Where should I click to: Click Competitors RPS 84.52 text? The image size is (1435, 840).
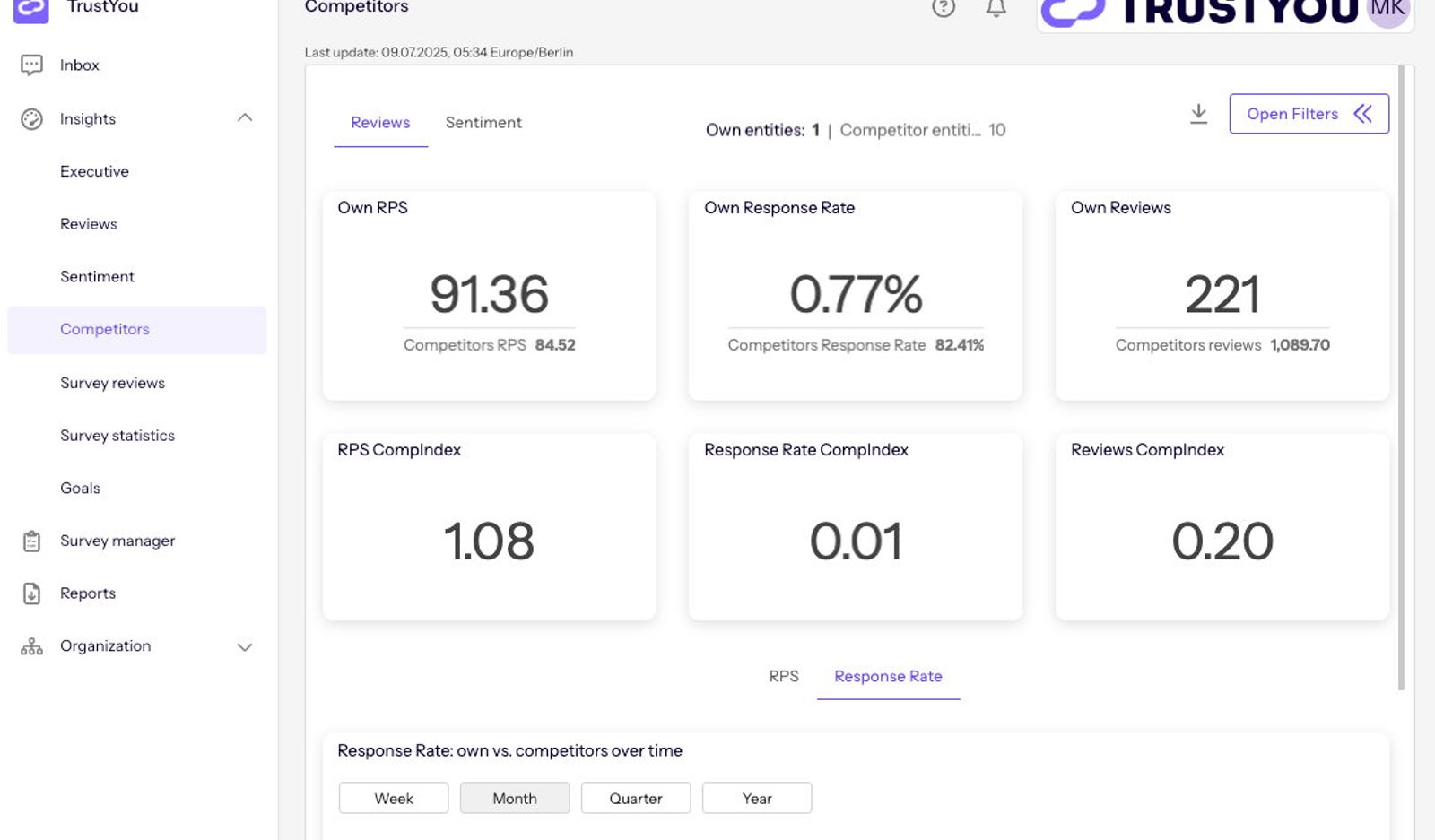pos(489,345)
